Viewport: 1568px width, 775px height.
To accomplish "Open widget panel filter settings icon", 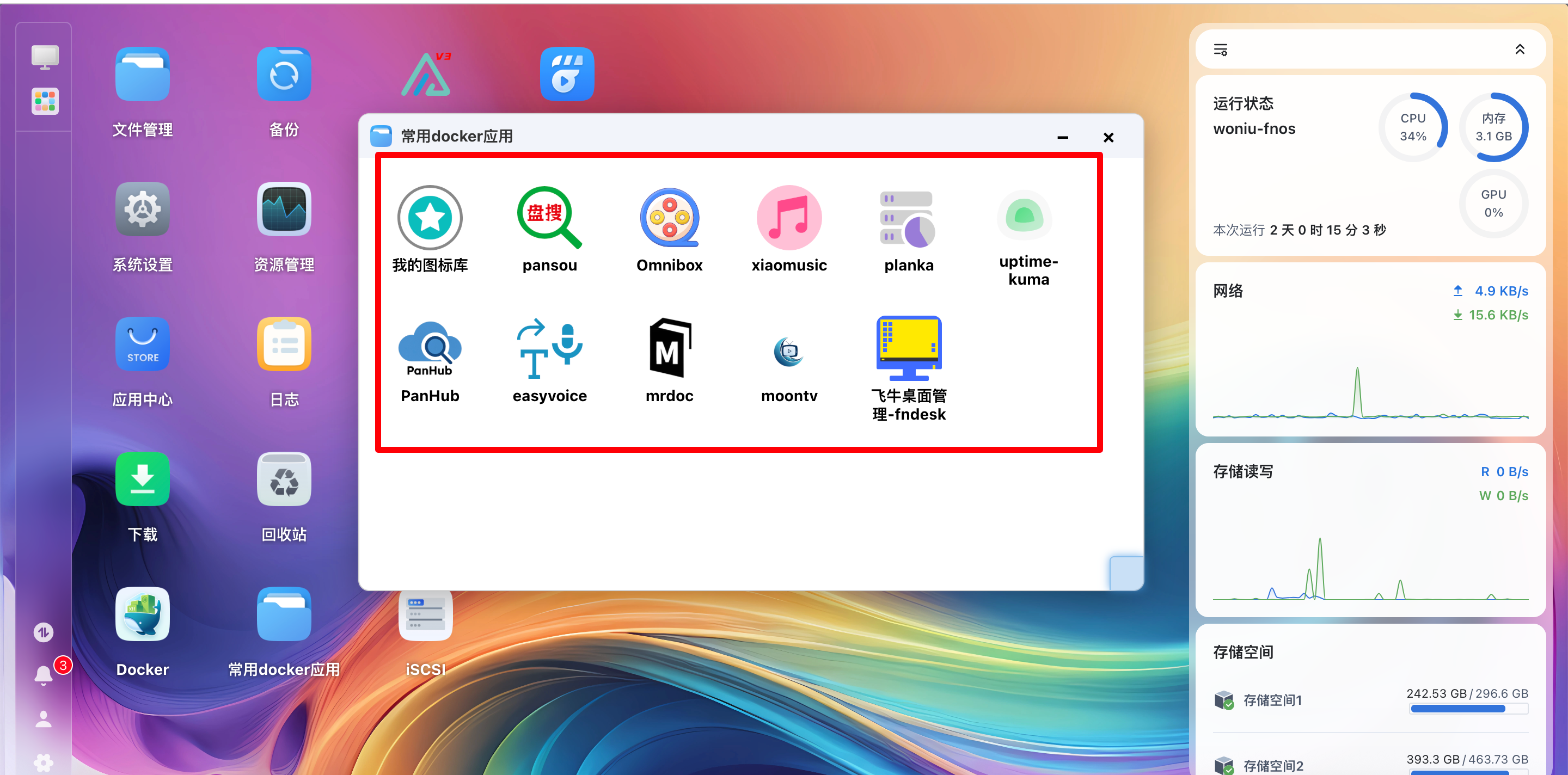I will pyautogui.click(x=1221, y=50).
